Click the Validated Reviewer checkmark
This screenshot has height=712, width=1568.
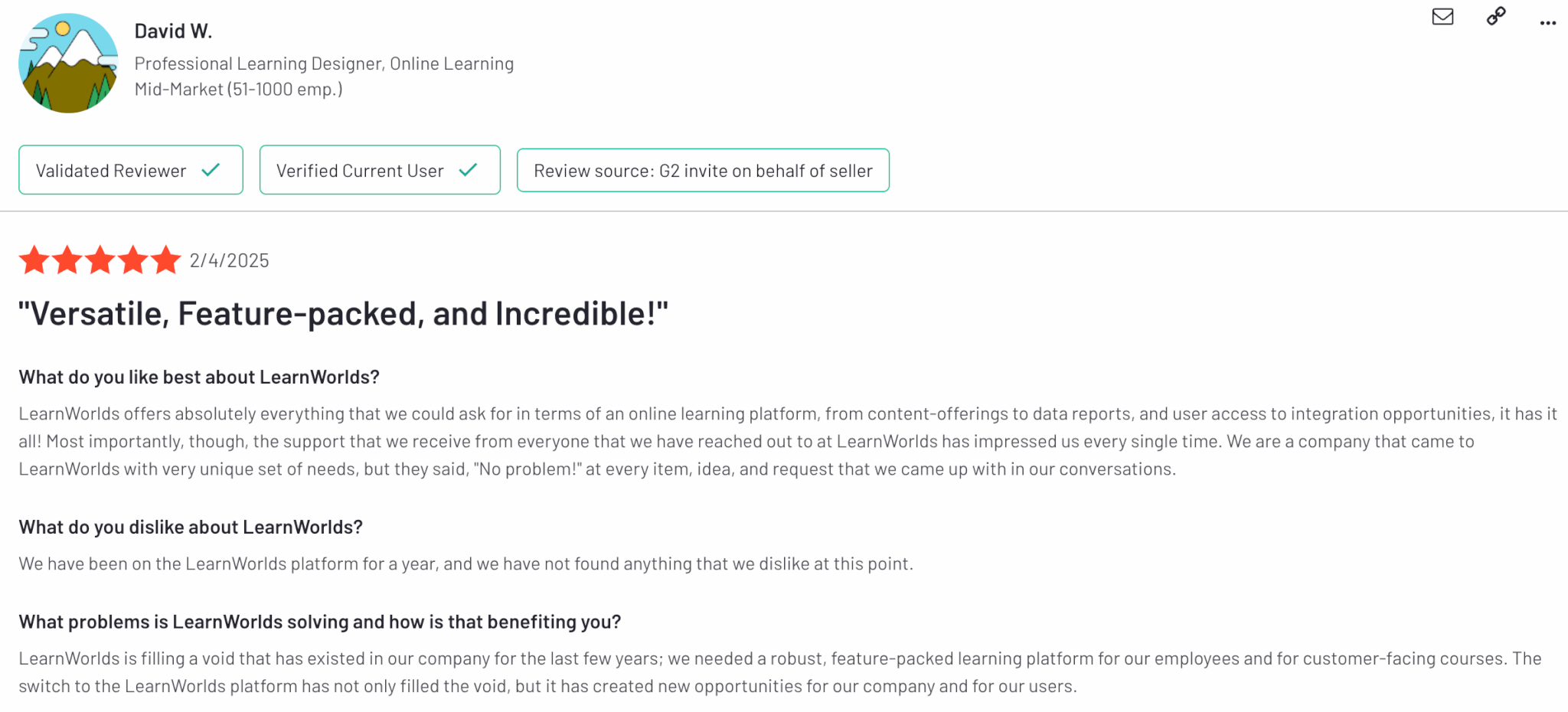pyautogui.click(x=211, y=170)
